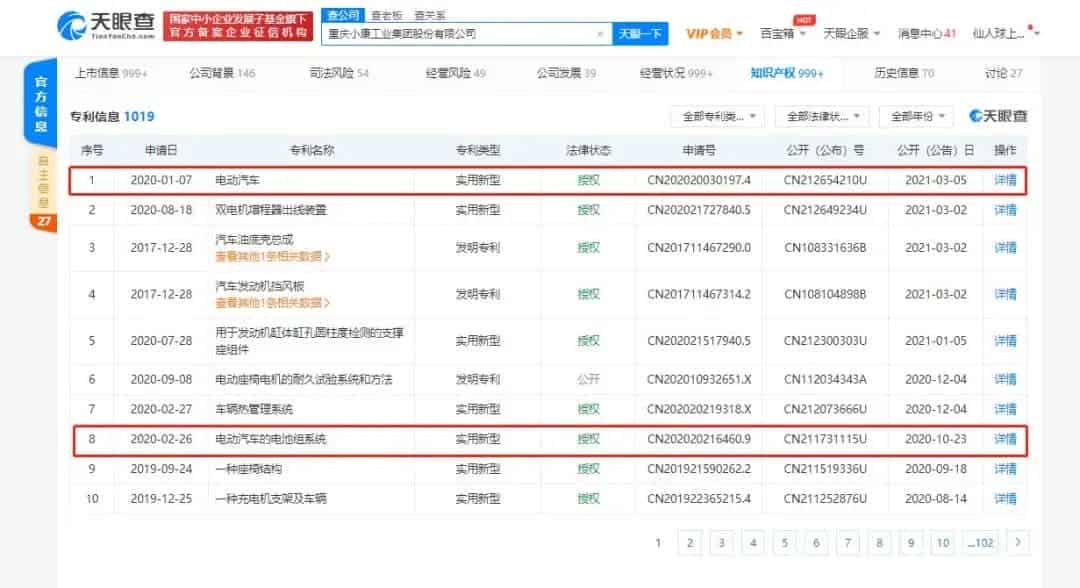Open the 百宝箱 menu
This screenshot has width=1080, height=588.
click(782, 34)
